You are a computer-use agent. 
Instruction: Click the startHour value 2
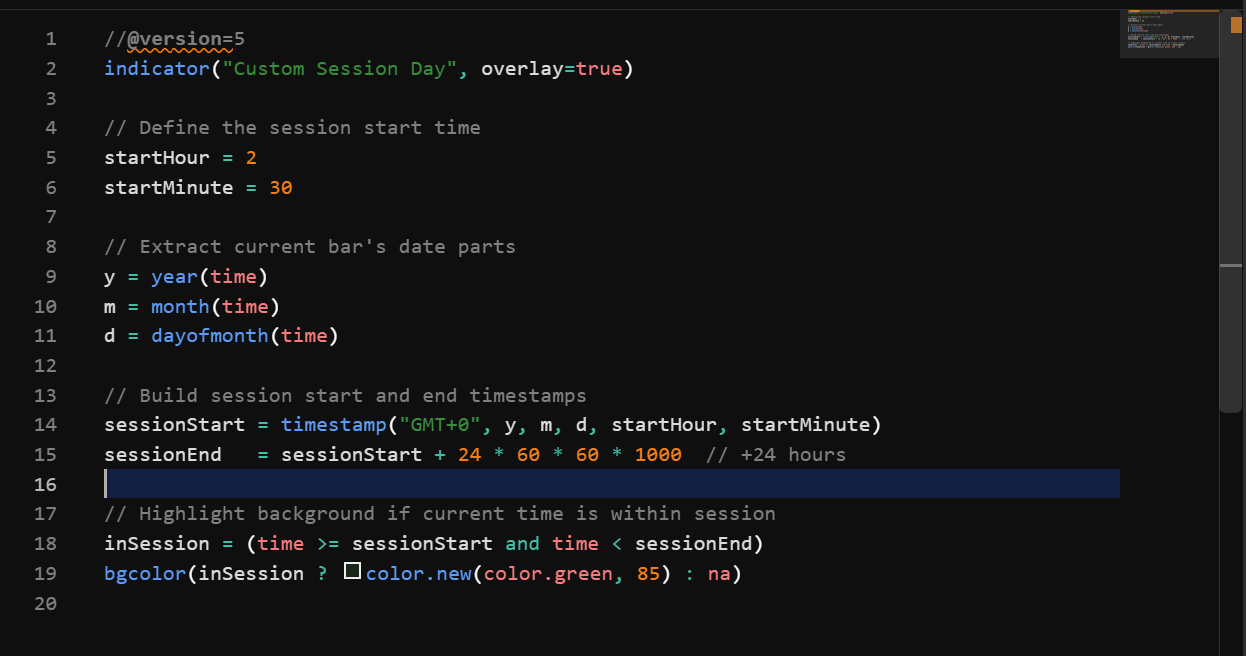coord(251,158)
